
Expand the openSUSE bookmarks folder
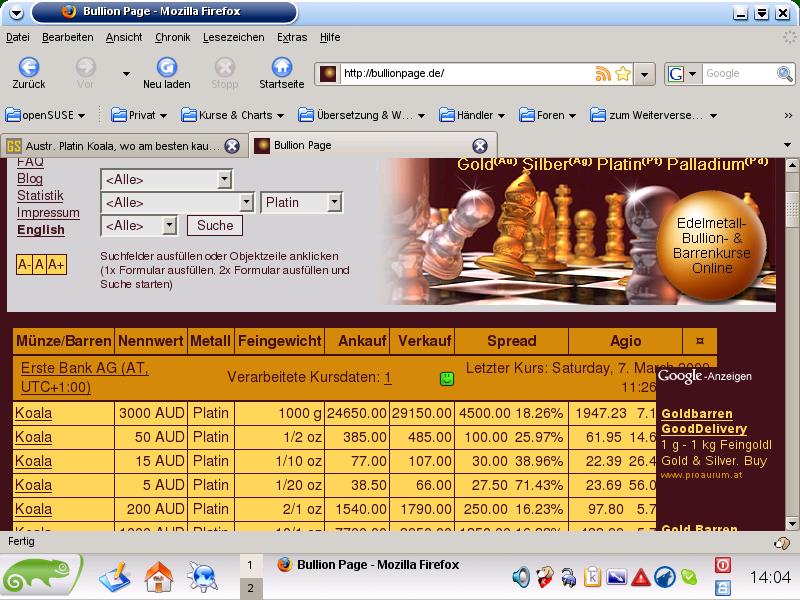click(45, 115)
